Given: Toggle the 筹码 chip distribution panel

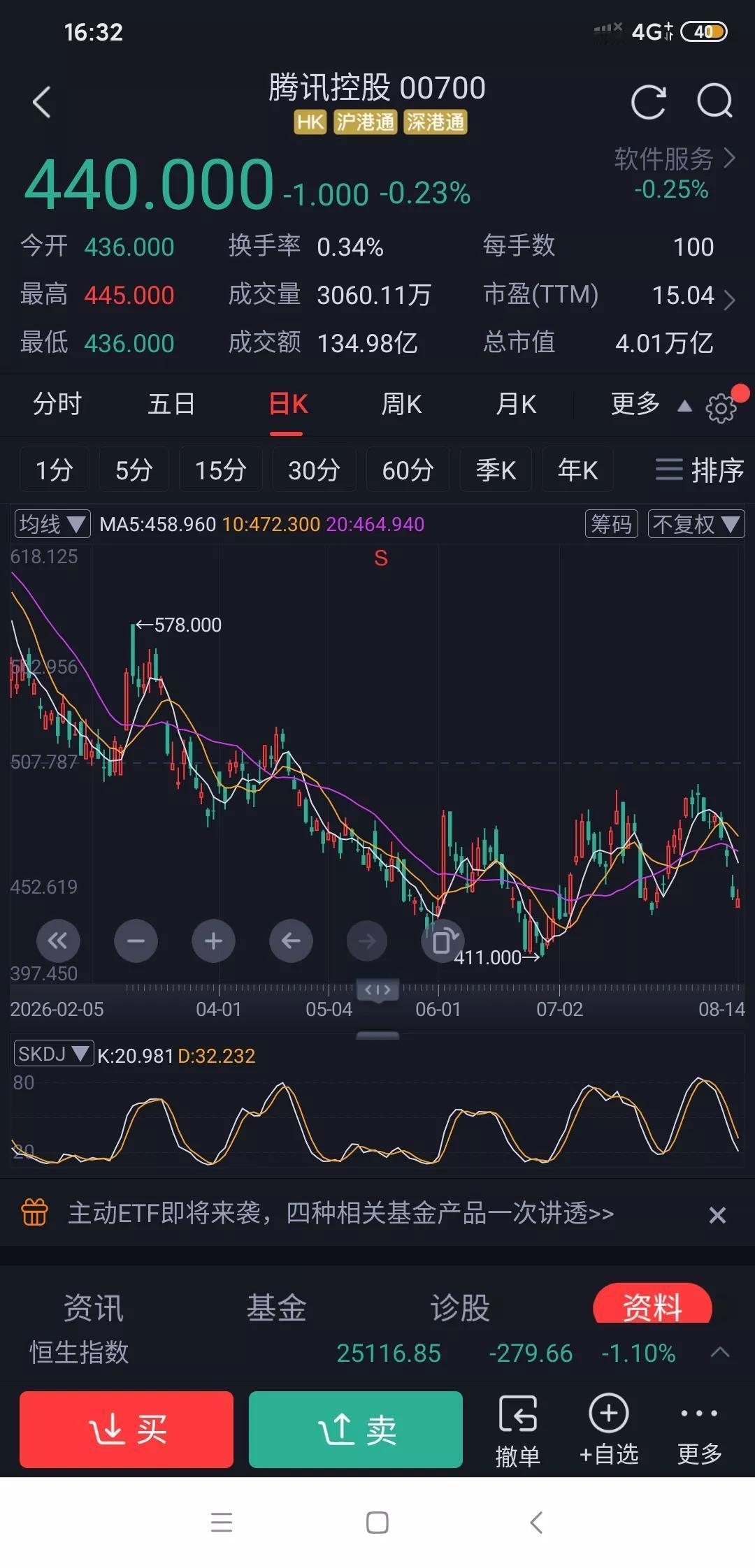Looking at the screenshot, I should (611, 524).
